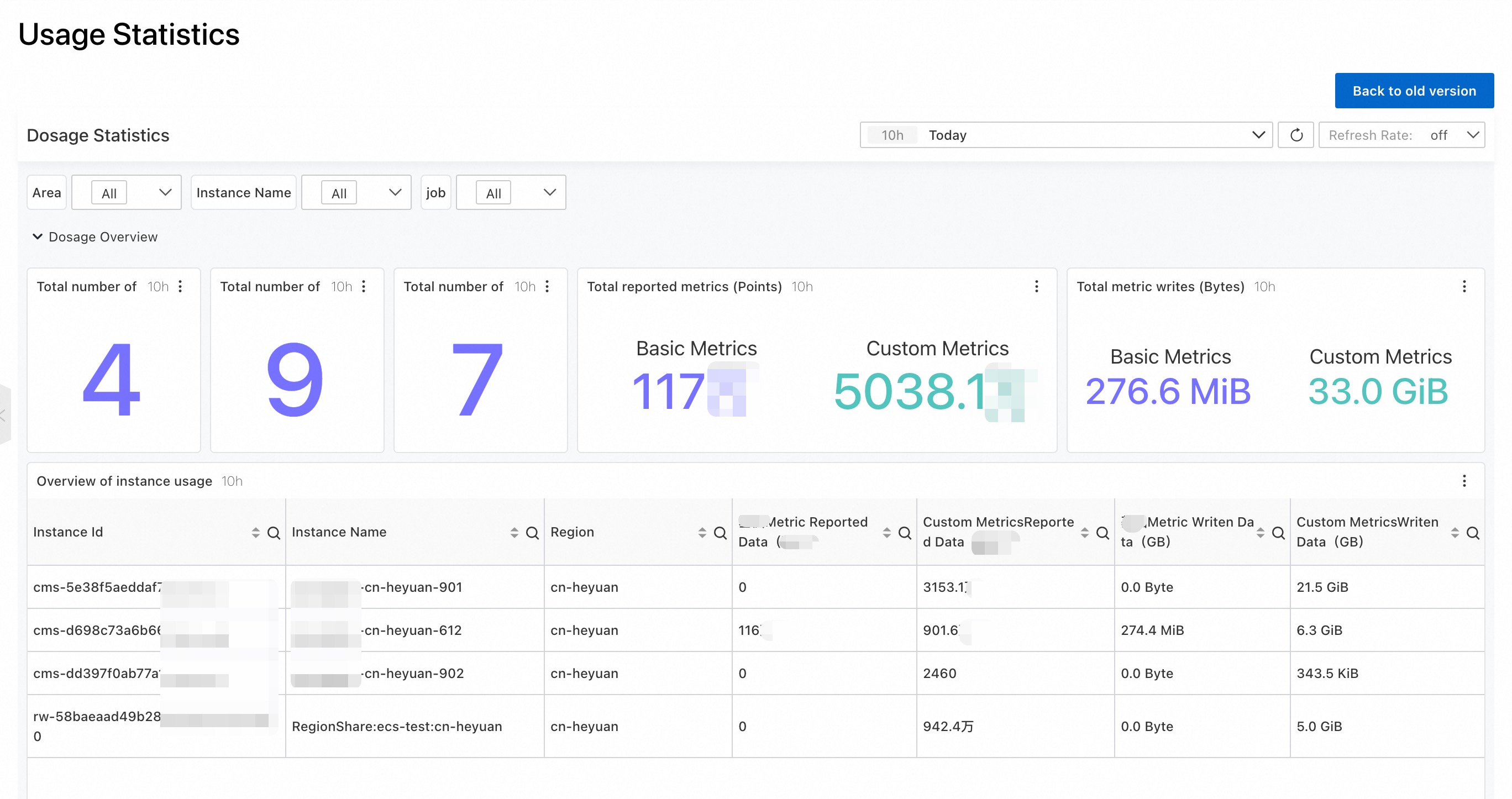Open kebab menu of the panel showing 9
1512x799 pixels.
364,286
